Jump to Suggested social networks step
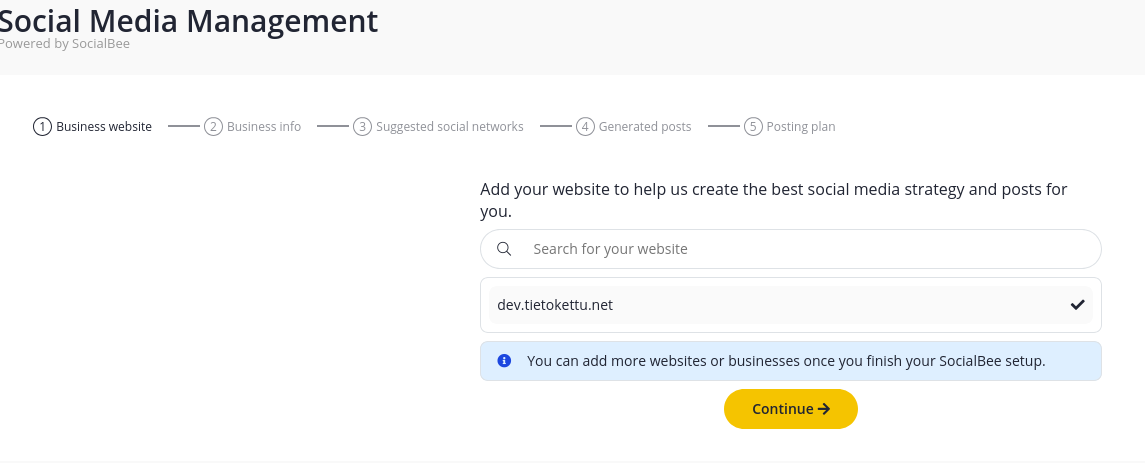 (x=439, y=127)
